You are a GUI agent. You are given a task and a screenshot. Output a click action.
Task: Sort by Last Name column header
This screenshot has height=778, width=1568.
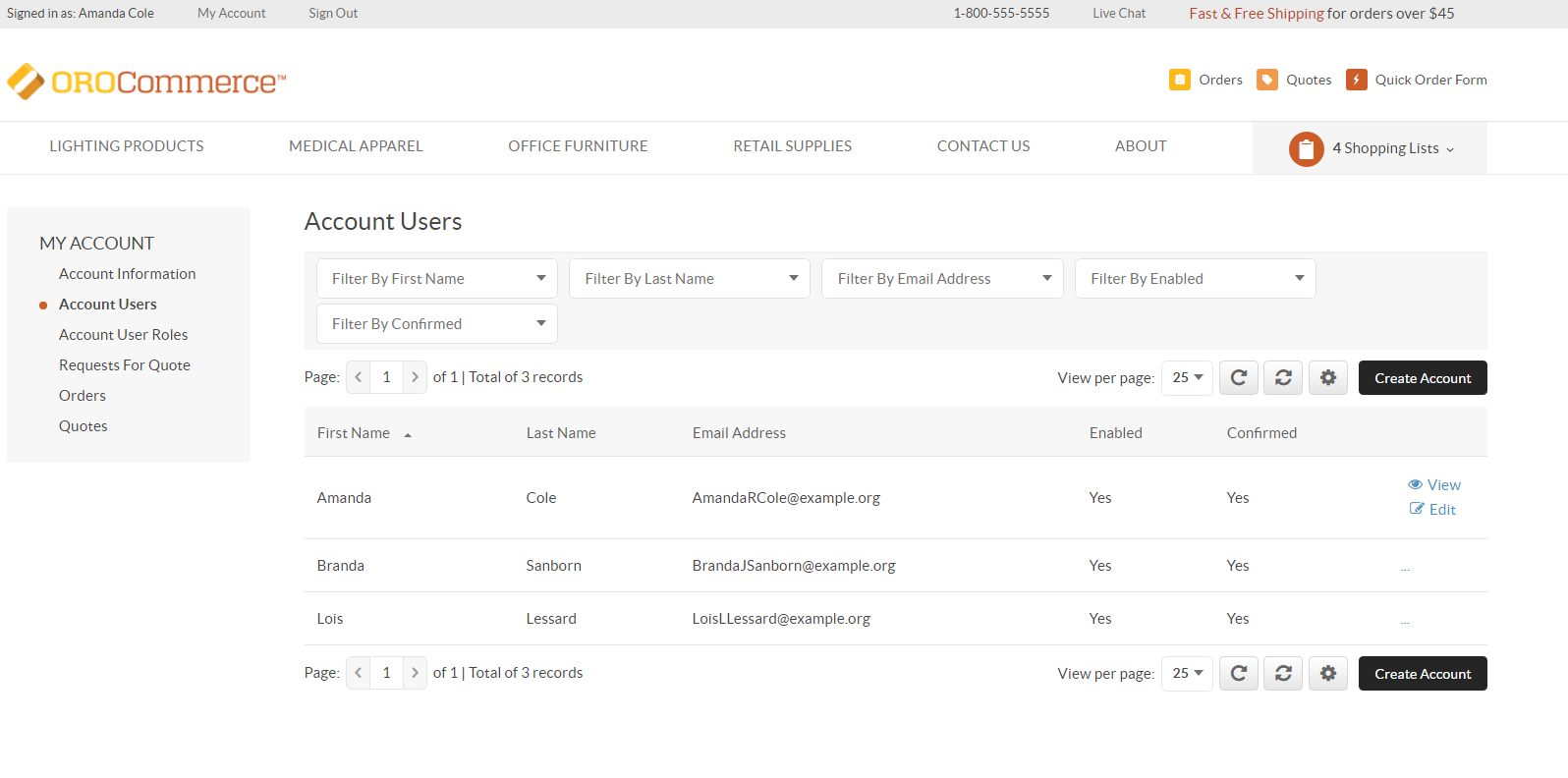tap(561, 433)
